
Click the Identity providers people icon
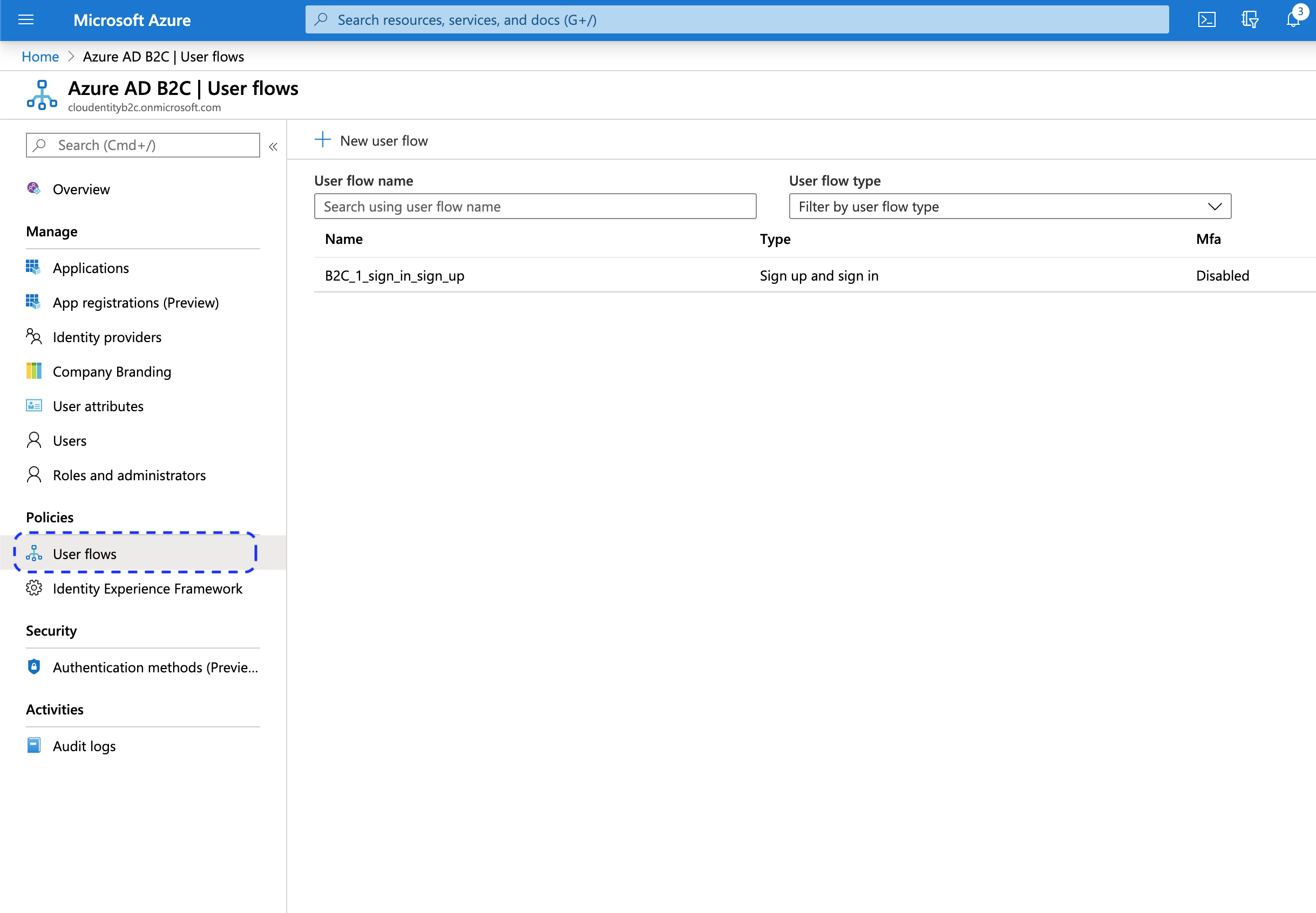click(x=34, y=336)
